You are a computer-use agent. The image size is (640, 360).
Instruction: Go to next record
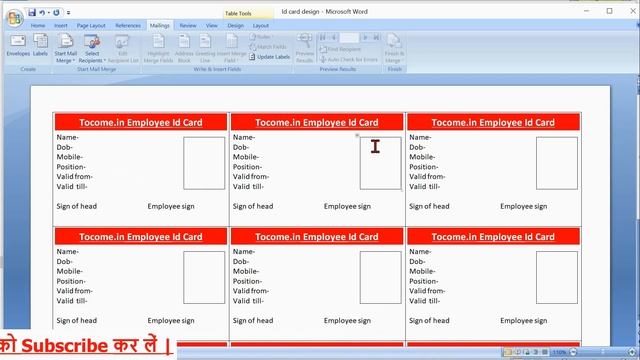pyautogui.click(x=365, y=38)
